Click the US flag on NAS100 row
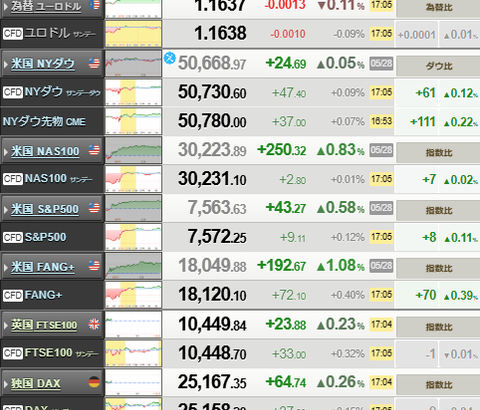Viewport: 480px width, 410px height. (94, 150)
